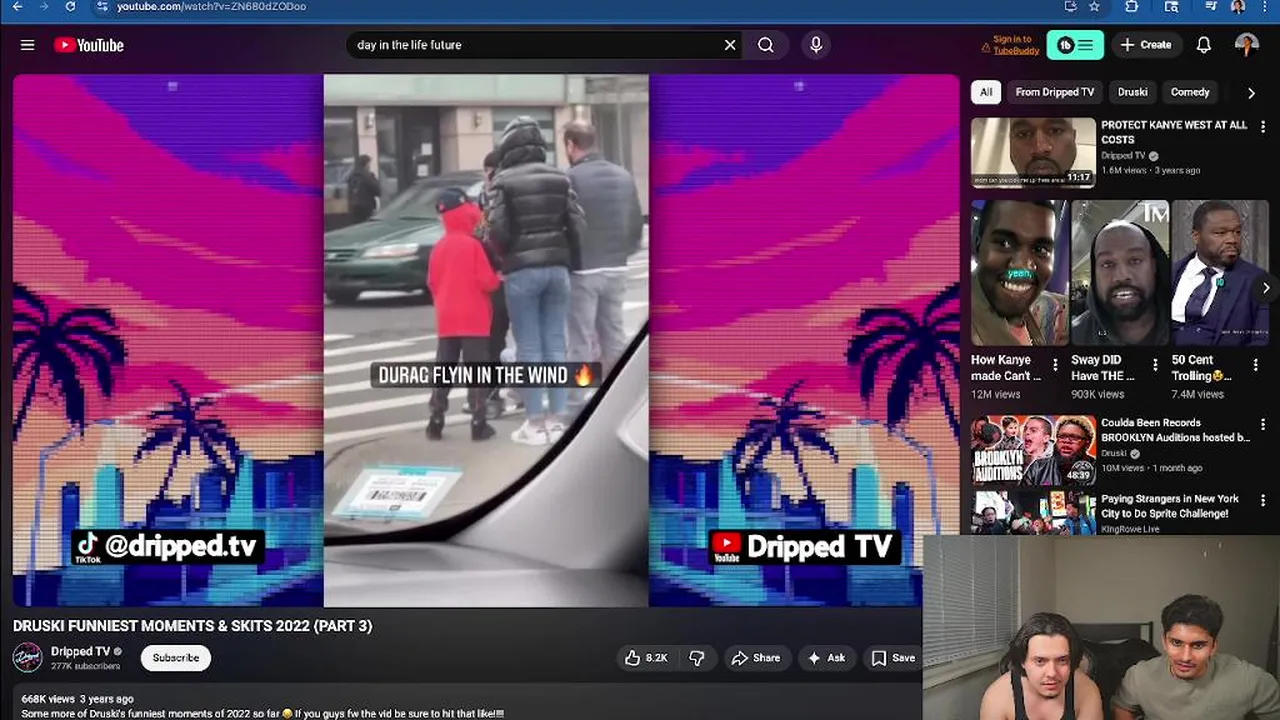The image size is (1280, 720).
Task: Click the browser back arrow
Action: [x=17, y=6]
